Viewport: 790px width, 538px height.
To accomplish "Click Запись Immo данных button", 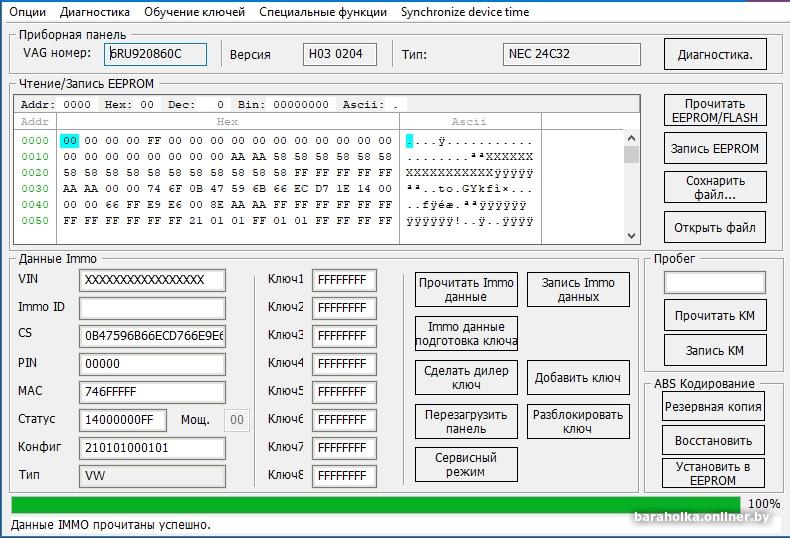I will (578, 290).
